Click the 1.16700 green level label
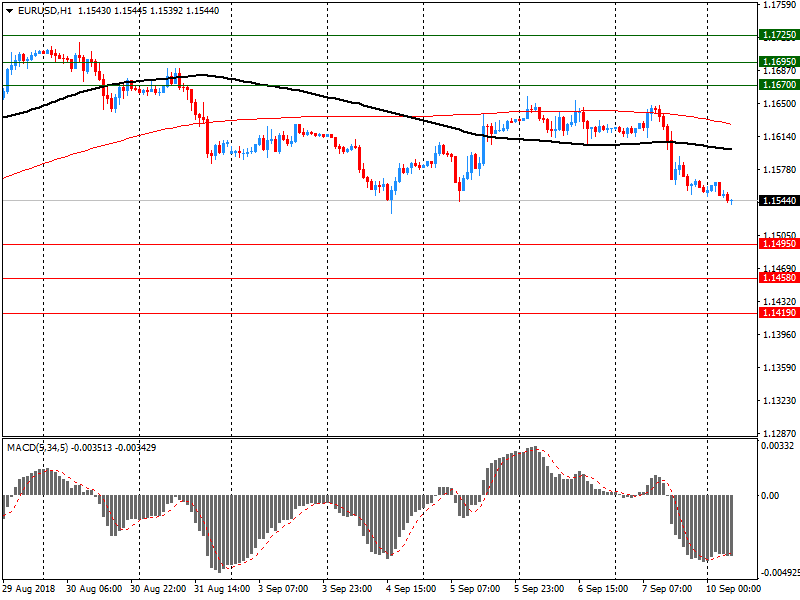Viewport: 800px width, 600px height. tap(778, 85)
